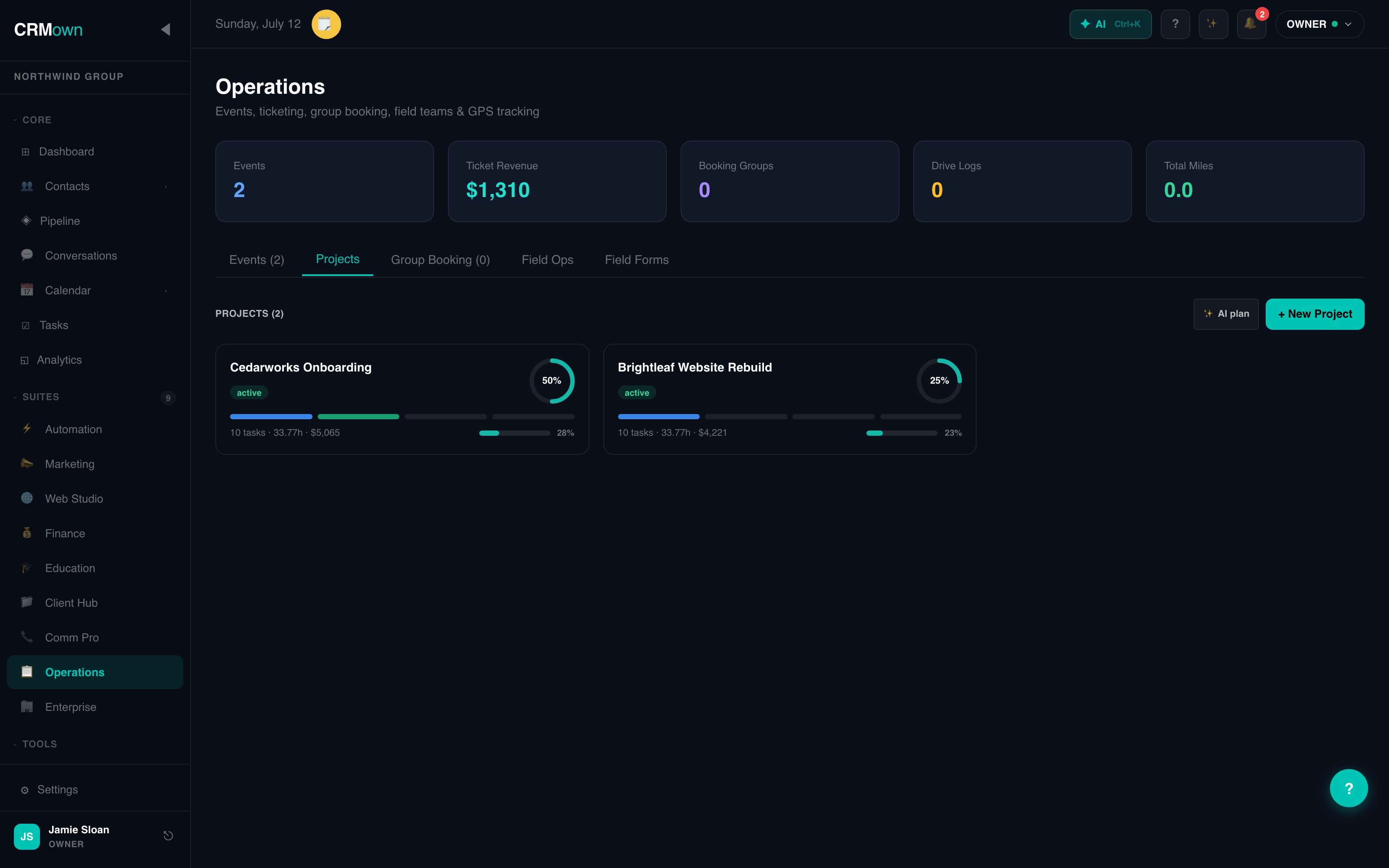Expand the TOOLS section
This screenshot has height=868, width=1389.
click(x=35, y=744)
